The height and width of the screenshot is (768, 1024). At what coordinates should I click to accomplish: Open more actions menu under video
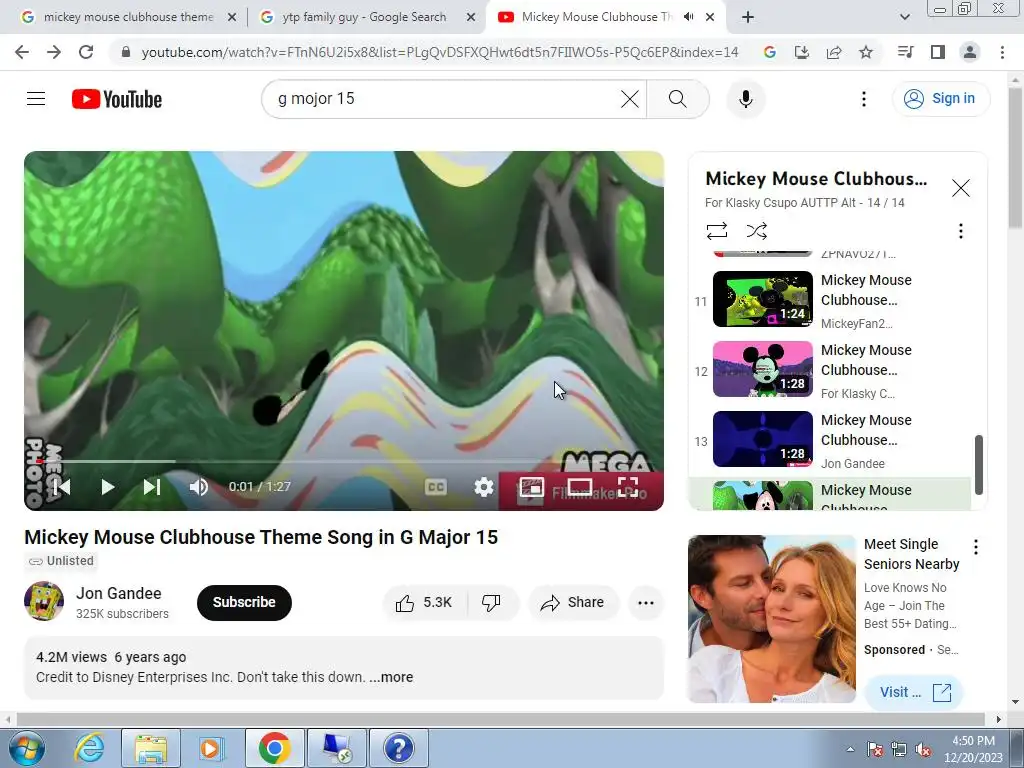[645, 603]
